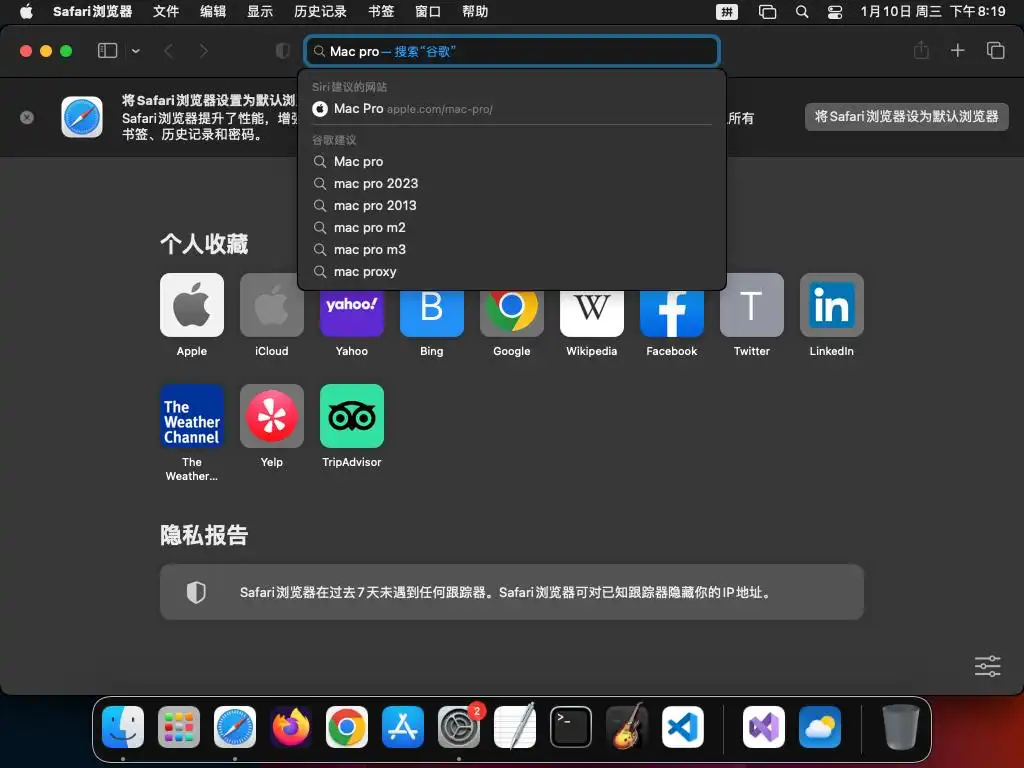The height and width of the screenshot is (768, 1024).
Task: Open The Weather Channel favorite
Action: 191,416
